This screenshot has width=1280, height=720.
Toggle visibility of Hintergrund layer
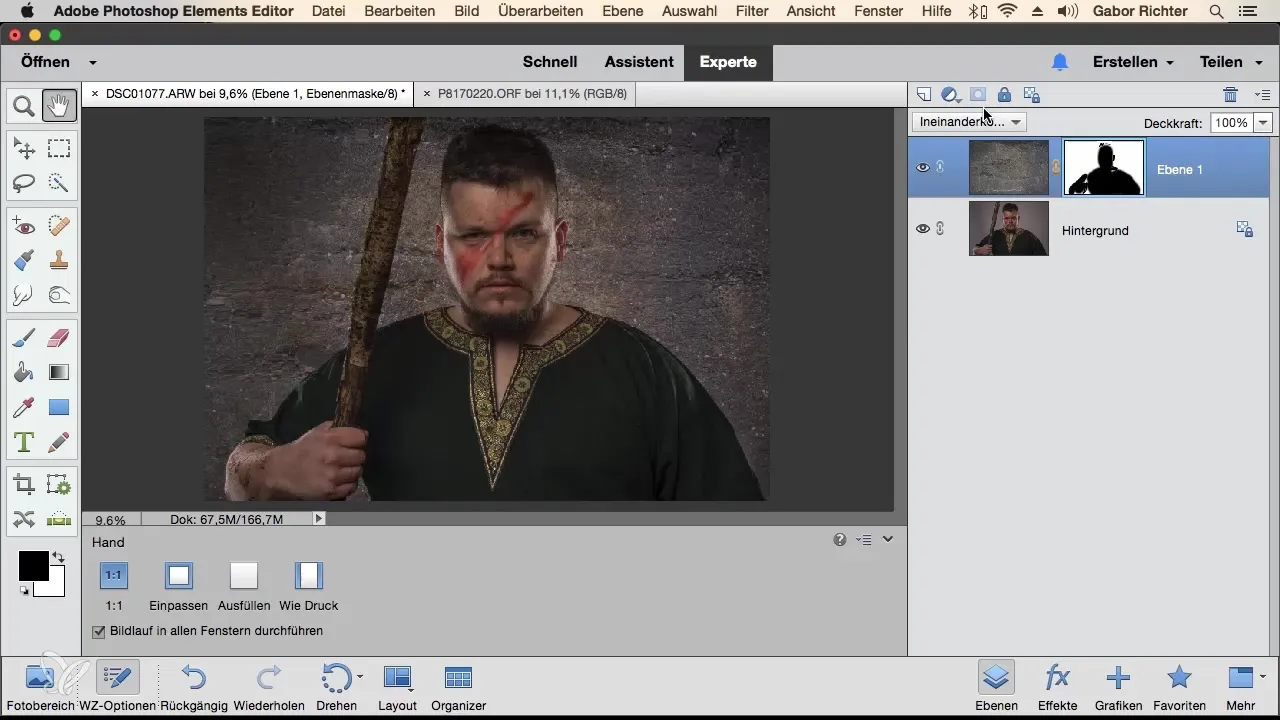[923, 229]
